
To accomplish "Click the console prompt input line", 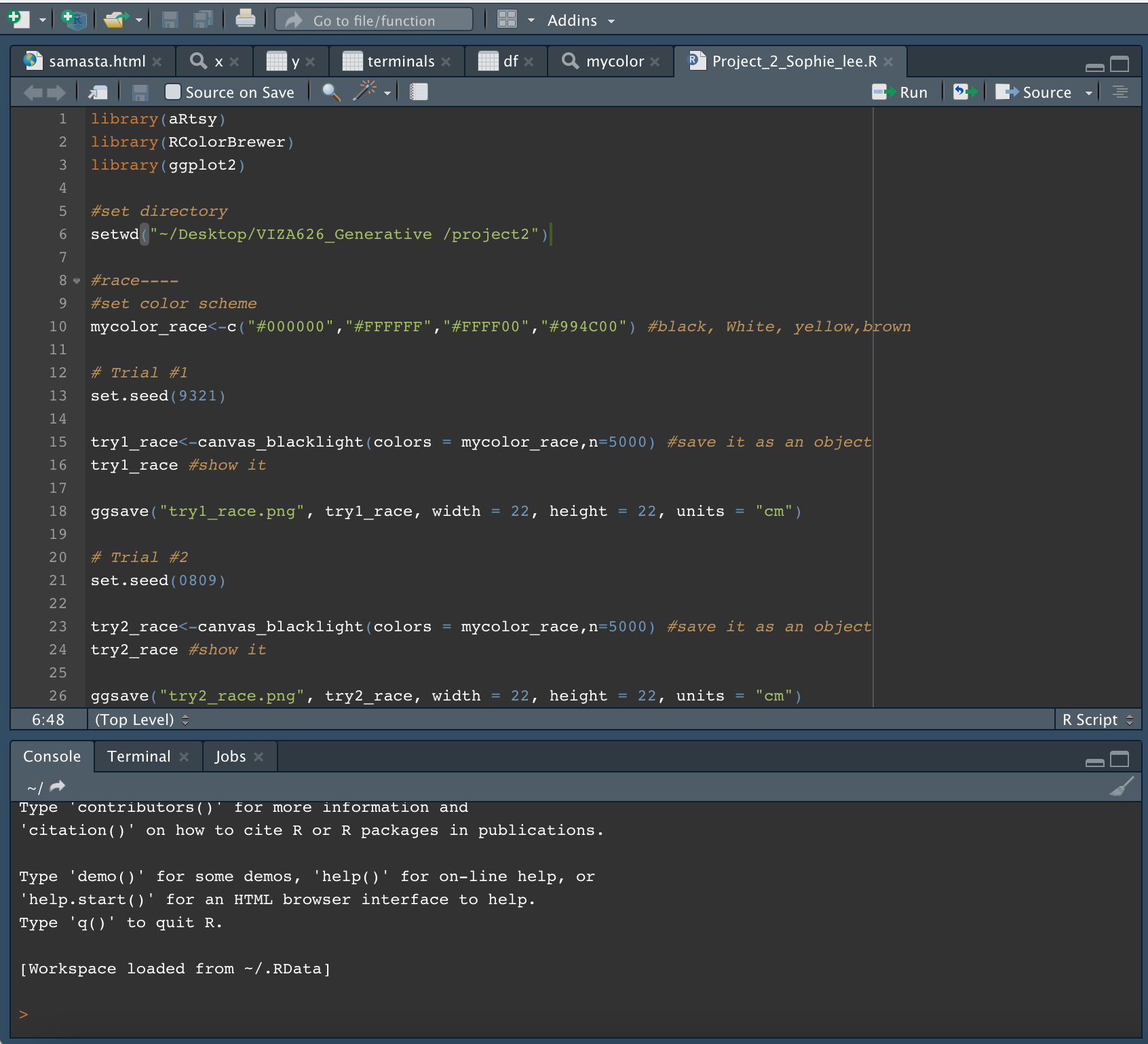I will tap(575, 1015).
